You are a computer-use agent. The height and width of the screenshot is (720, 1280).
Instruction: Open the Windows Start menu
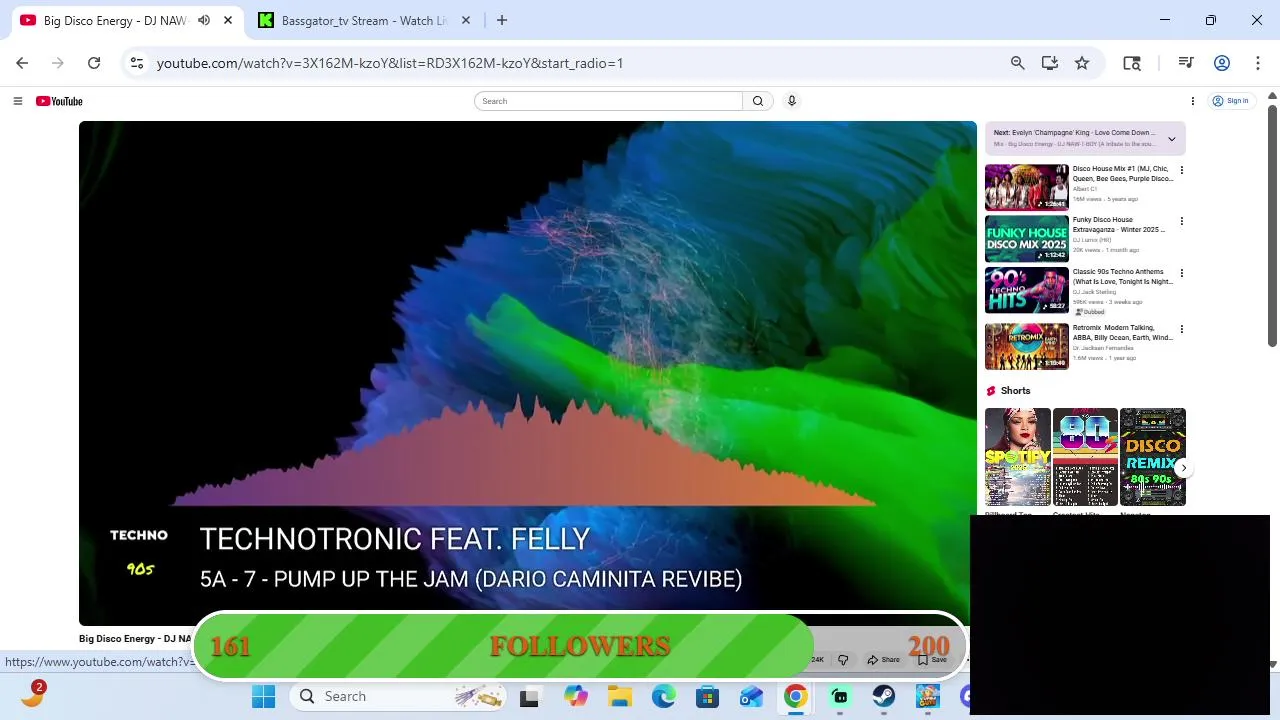coord(264,697)
